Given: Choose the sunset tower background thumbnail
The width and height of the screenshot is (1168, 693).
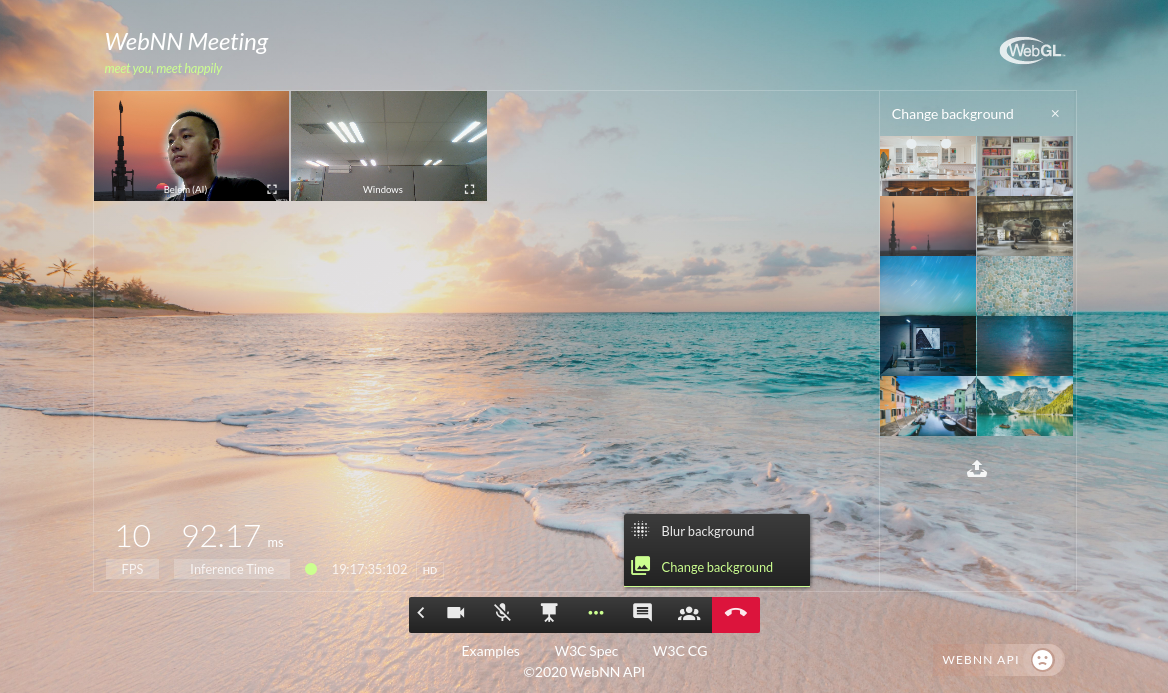Looking at the screenshot, I should [927, 226].
